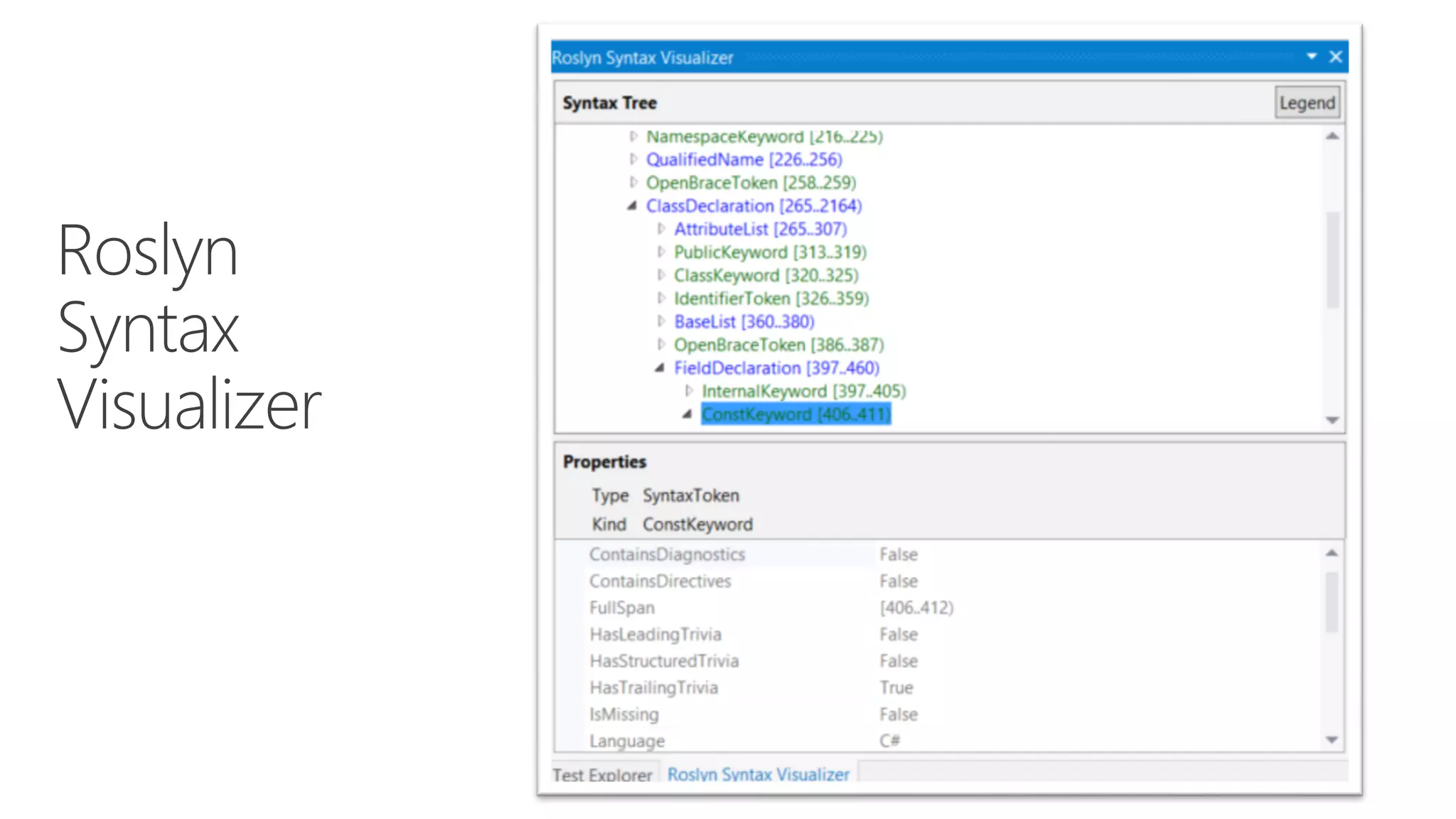Image resolution: width=1456 pixels, height=819 pixels.
Task: Expand the BaseList node arrow
Action: tap(661, 321)
